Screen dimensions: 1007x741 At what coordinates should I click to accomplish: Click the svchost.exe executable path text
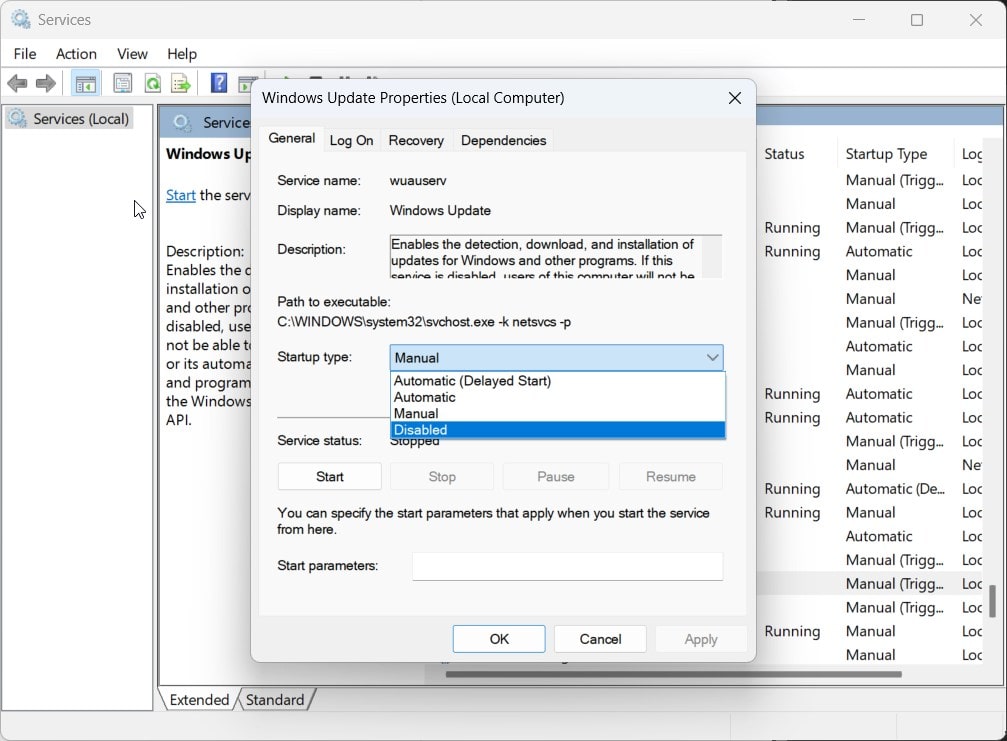pyautogui.click(x=424, y=322)
